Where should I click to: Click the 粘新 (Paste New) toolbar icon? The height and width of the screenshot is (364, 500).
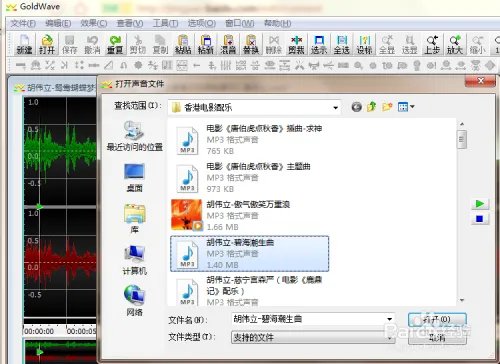(206, 44)
